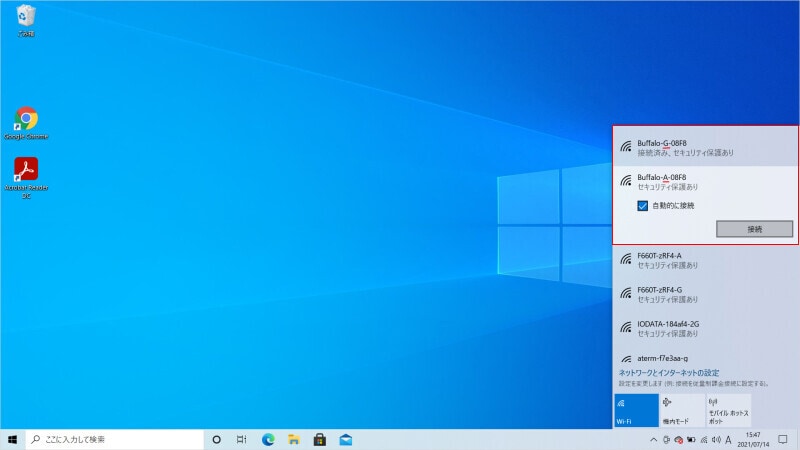800x450 pixels.
Task: Open Task View on the taskbar
Action: (242, 439)
